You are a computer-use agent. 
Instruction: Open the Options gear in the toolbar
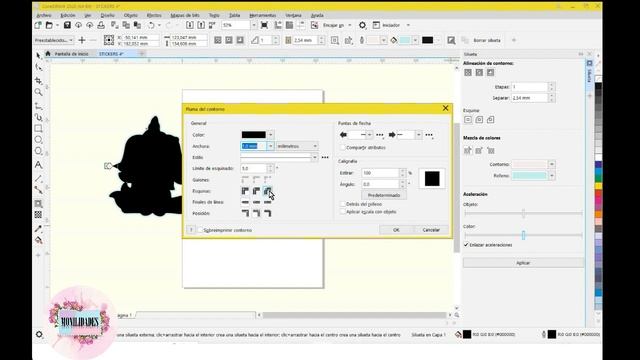[362, 25]
